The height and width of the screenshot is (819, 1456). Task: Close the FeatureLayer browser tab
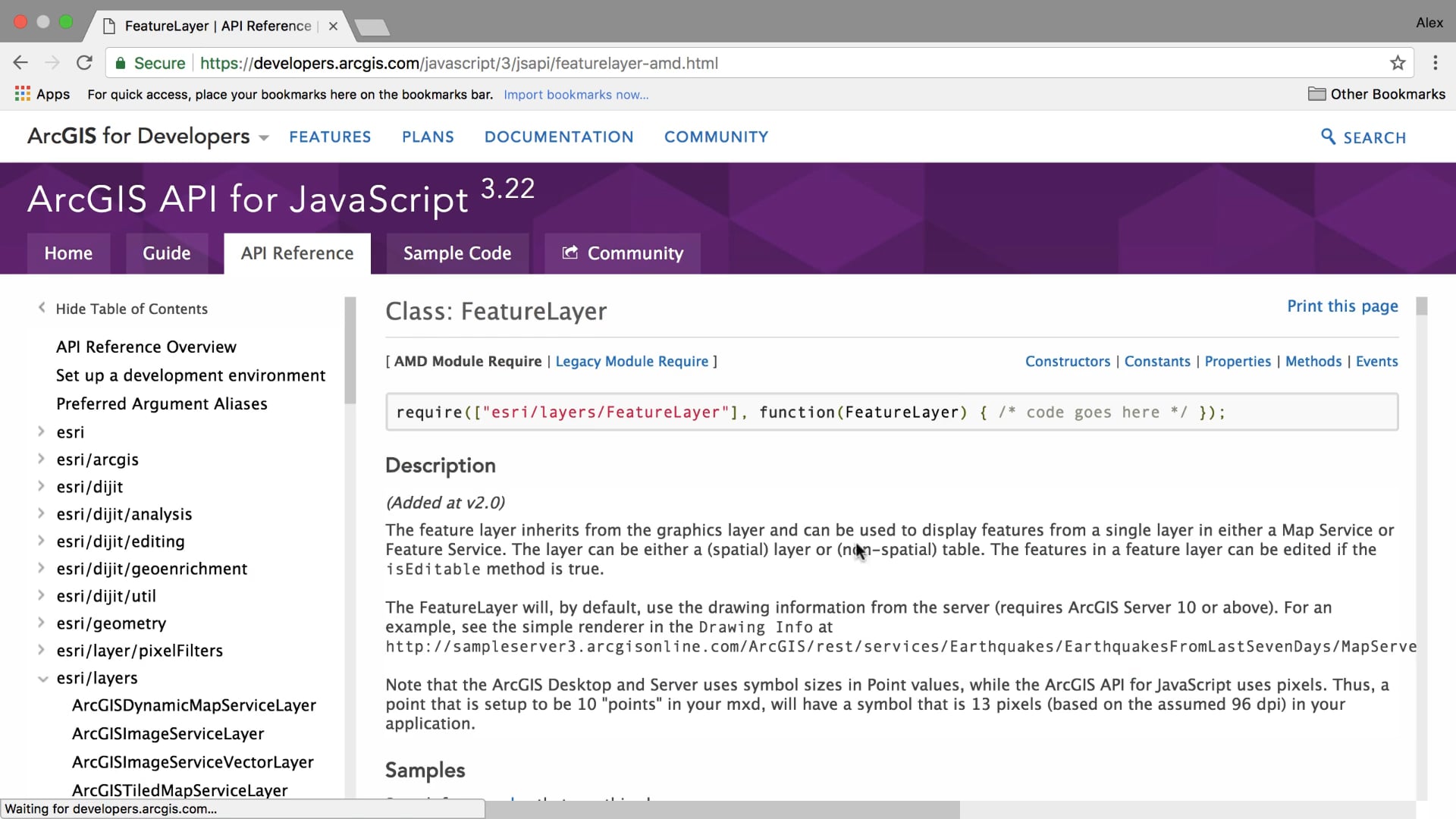(333, 26)
